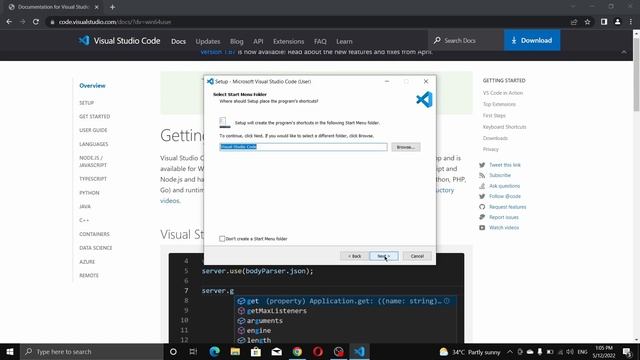
Task: Open Opera browser from taskbar
Action: (x=318, y=351)
